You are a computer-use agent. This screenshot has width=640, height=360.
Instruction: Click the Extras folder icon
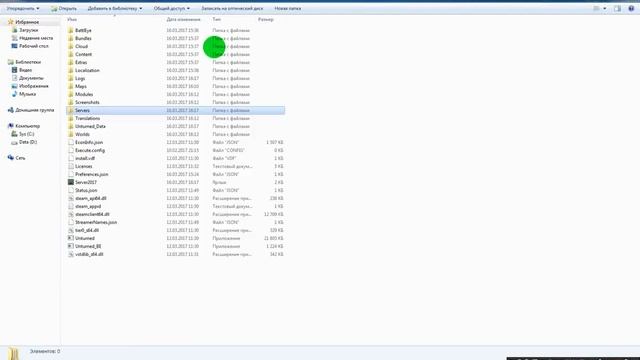click(x=71, y=62)
